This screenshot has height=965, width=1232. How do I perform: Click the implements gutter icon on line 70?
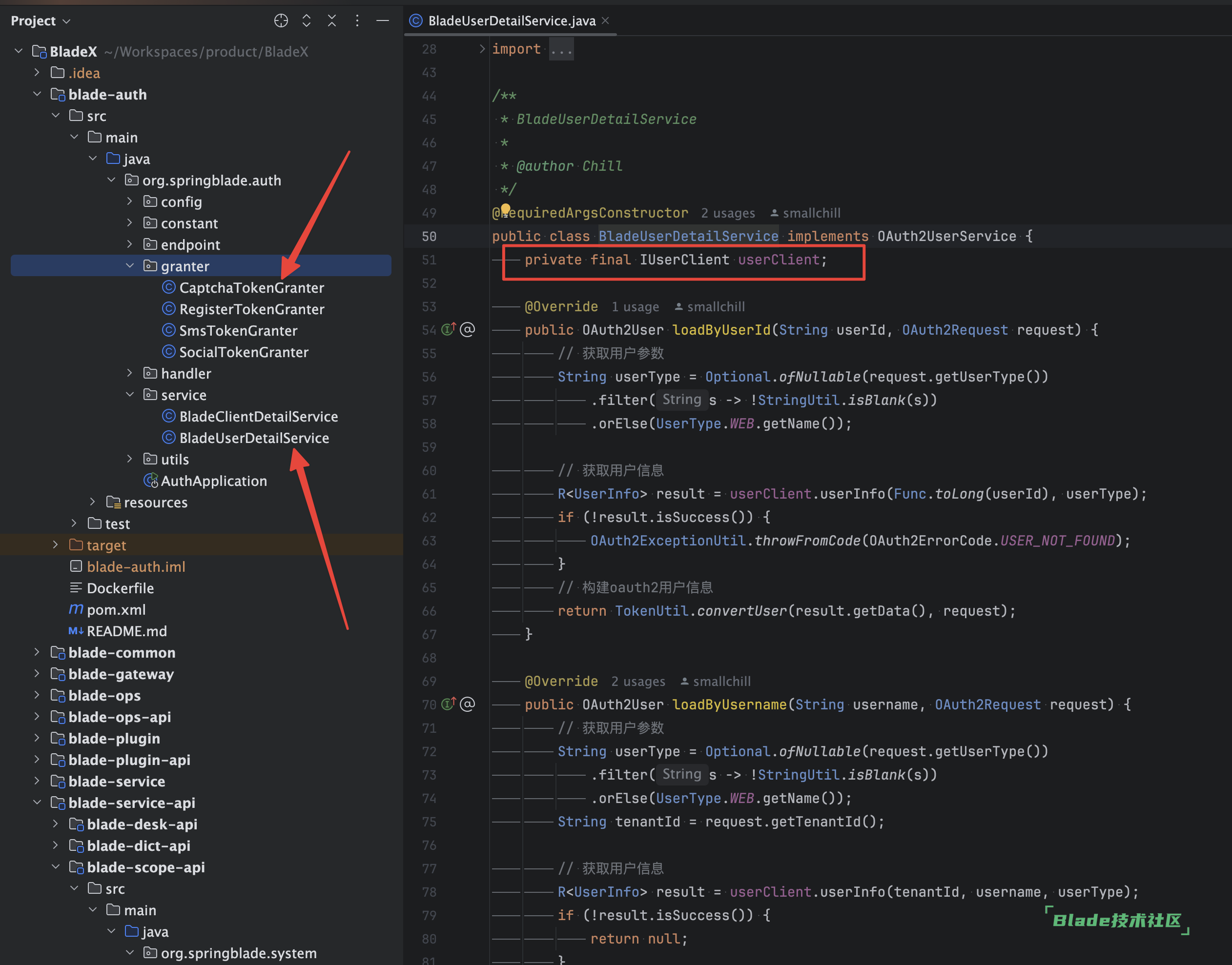coord(448,704)
